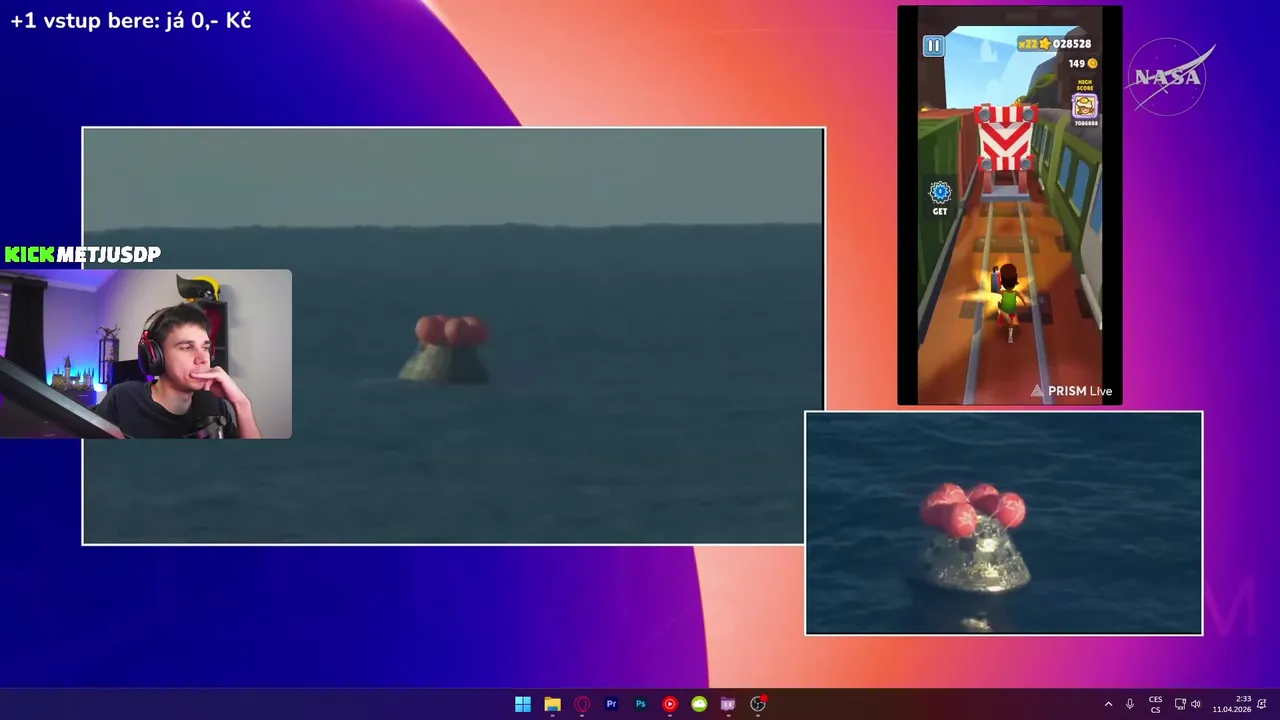Click the NASA logo overlay
The image size is (1280, 720).
(x=1168, y=77)
